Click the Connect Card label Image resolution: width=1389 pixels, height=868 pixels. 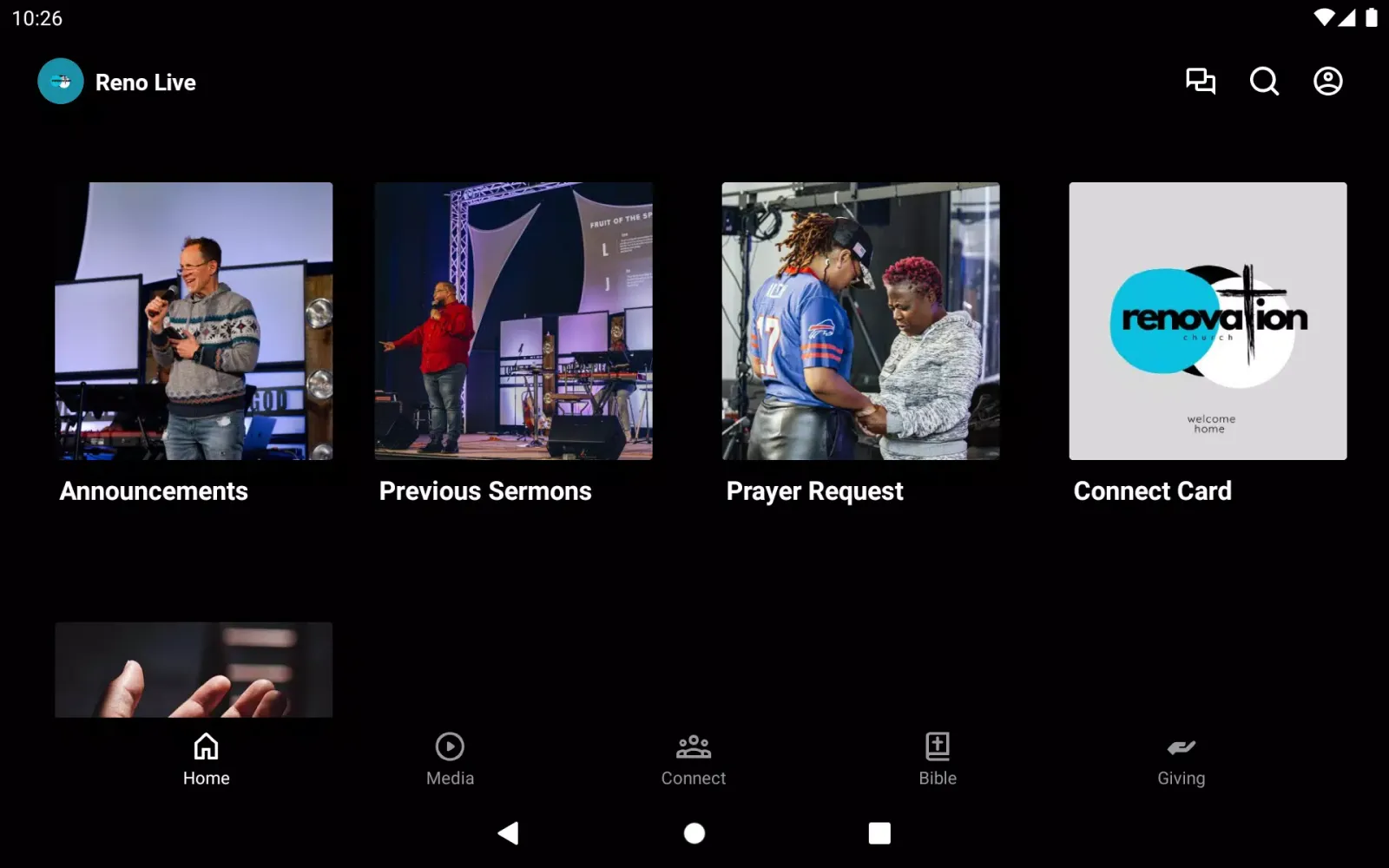pyautogui.click(x=1153, y=491)
